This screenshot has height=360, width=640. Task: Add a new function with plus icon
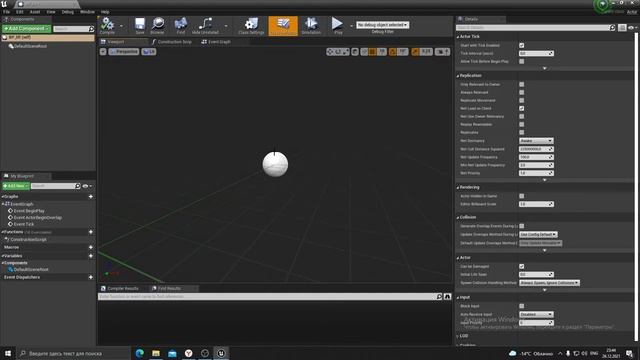point(91,232)
